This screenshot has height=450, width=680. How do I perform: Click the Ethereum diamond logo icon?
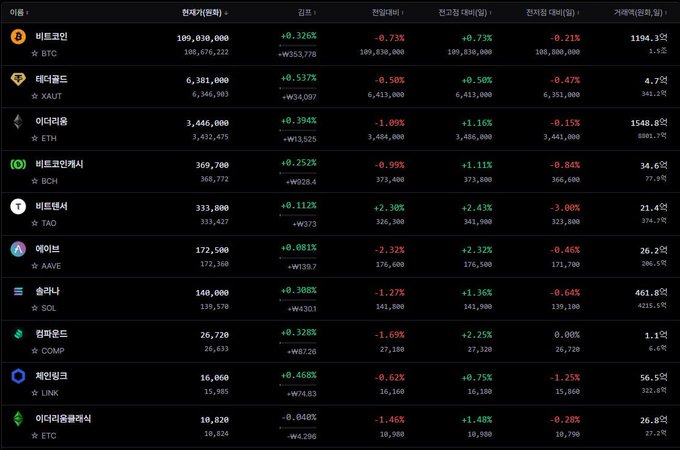[18, 122]
